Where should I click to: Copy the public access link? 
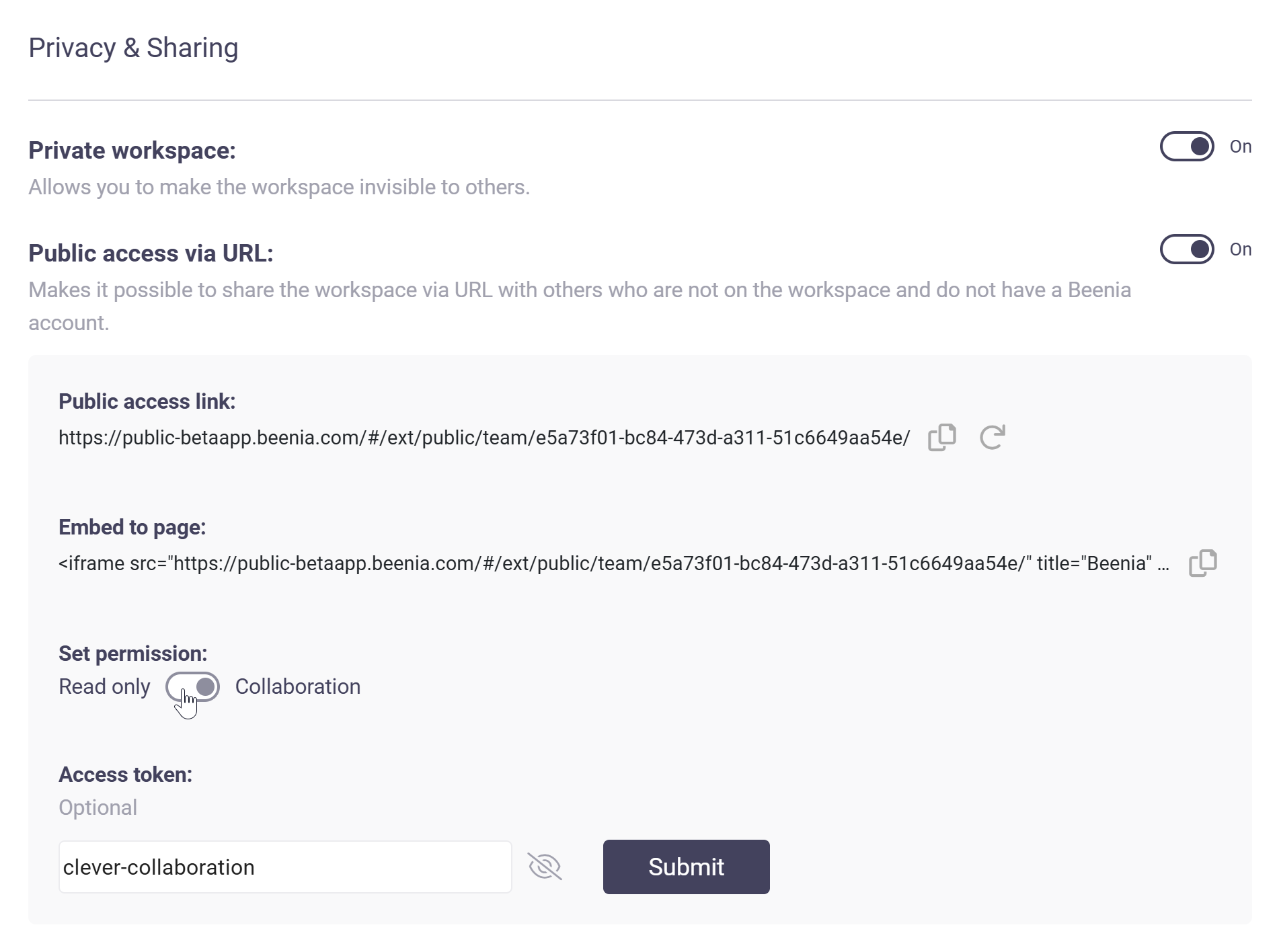[x=941, y=438]
